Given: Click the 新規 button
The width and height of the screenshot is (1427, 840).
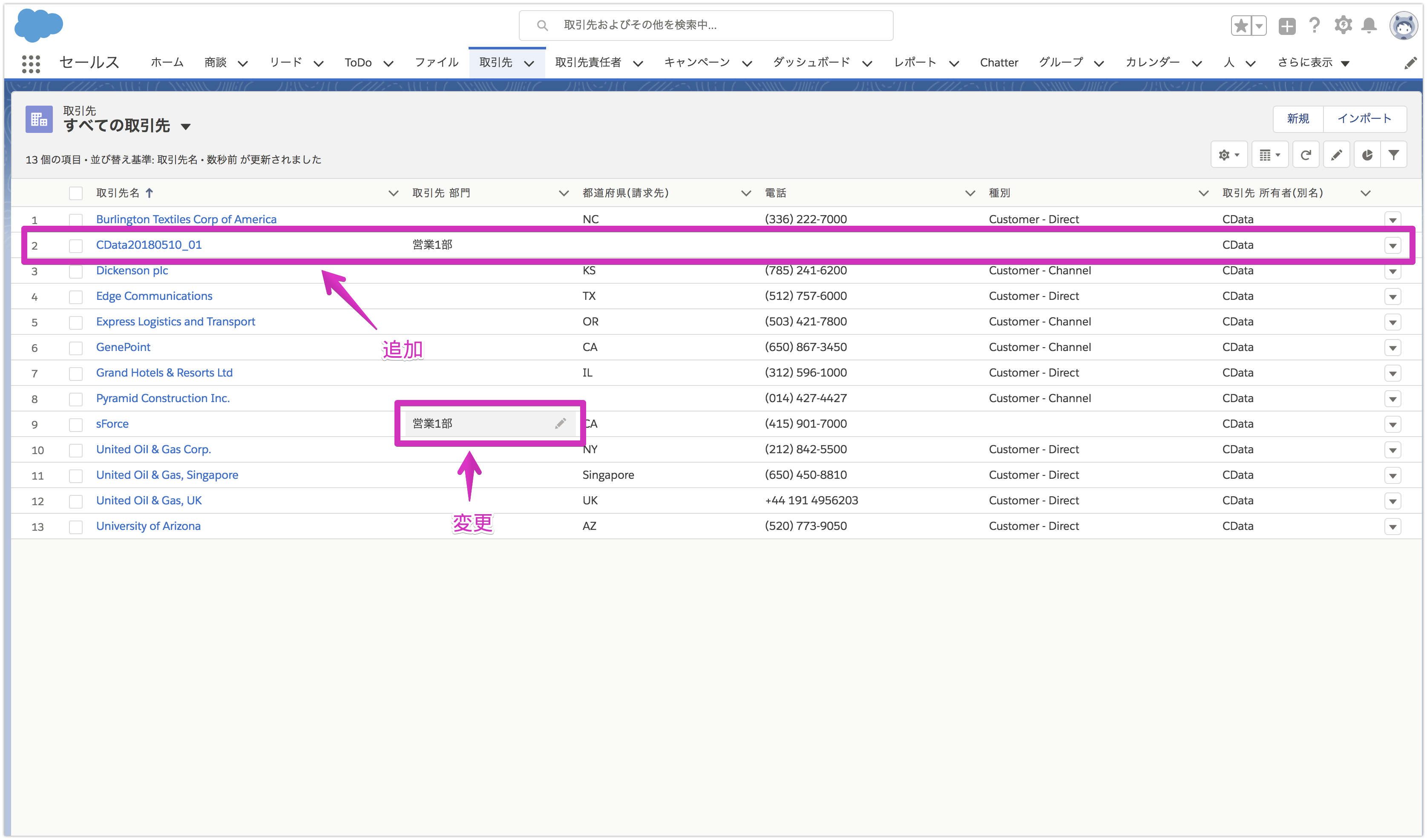Looking at the screenshot, I should [x=1298, y=119].
